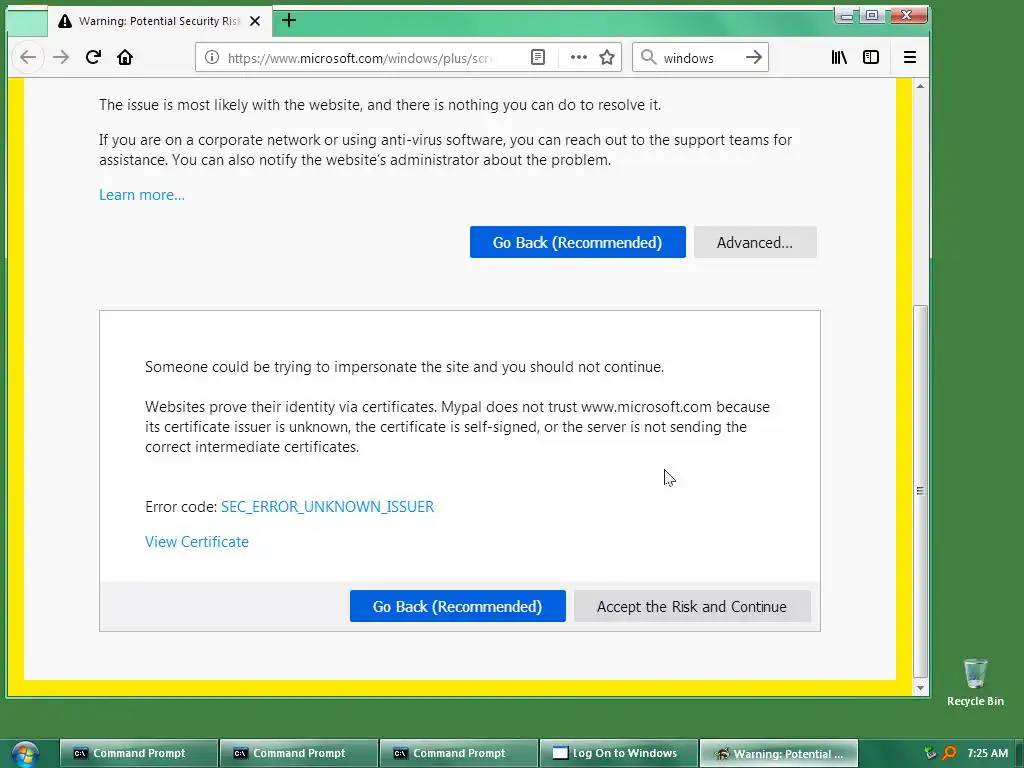Minimize the browser window
Viewport: 1024px width, 768px height.
coord(846,15)
